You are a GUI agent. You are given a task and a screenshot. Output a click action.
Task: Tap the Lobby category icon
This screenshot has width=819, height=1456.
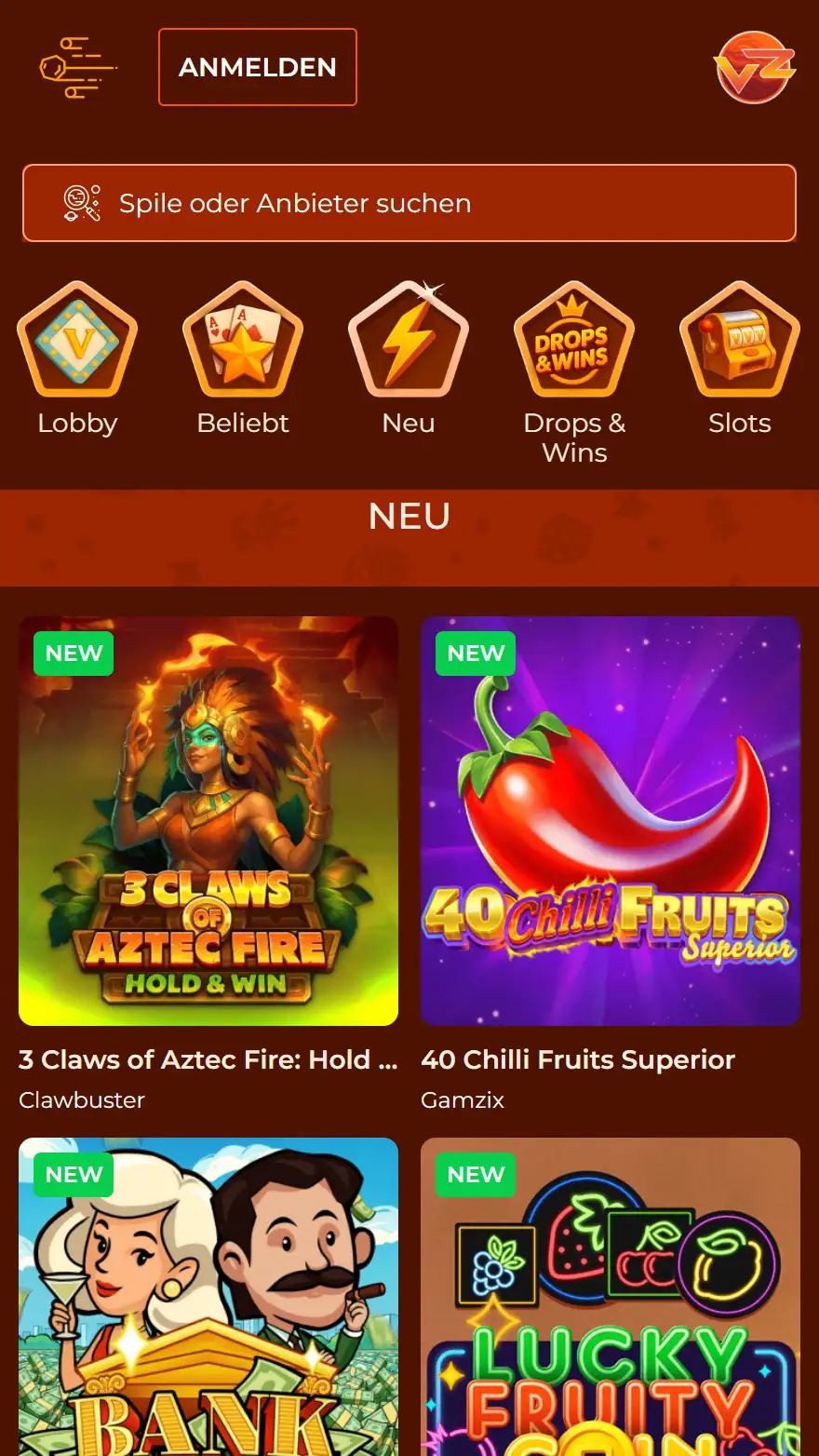[77, 340]
